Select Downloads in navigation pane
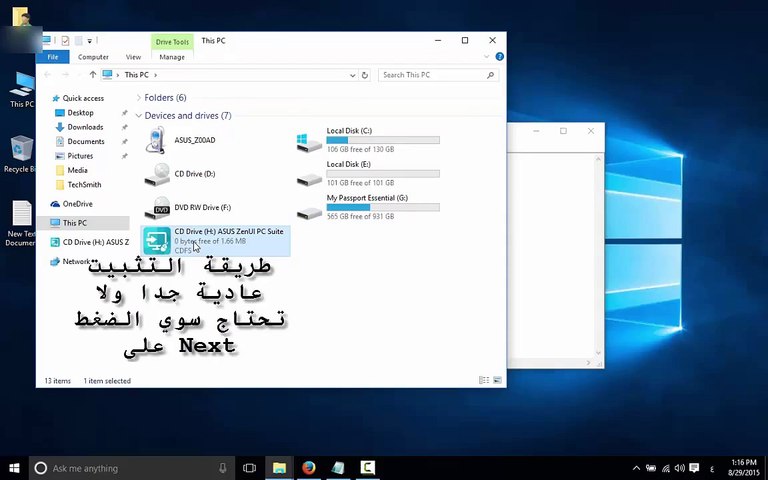768x480 pixels. pos(85,127)
